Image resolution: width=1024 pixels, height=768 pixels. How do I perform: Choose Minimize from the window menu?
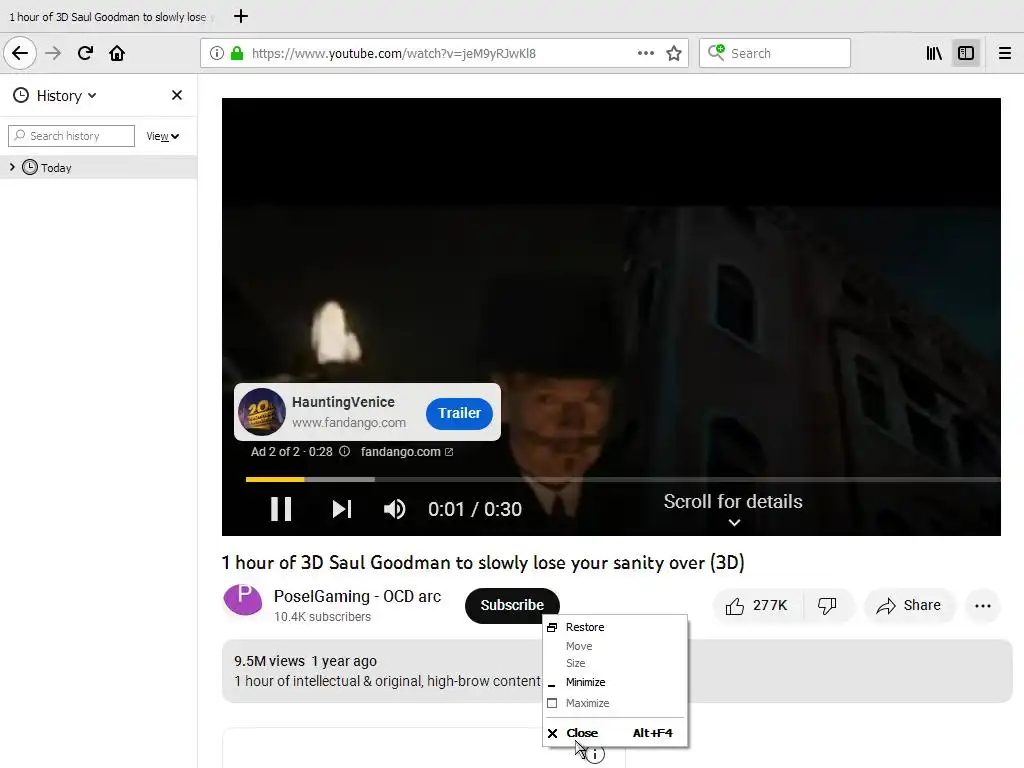[x=615, y=682]
